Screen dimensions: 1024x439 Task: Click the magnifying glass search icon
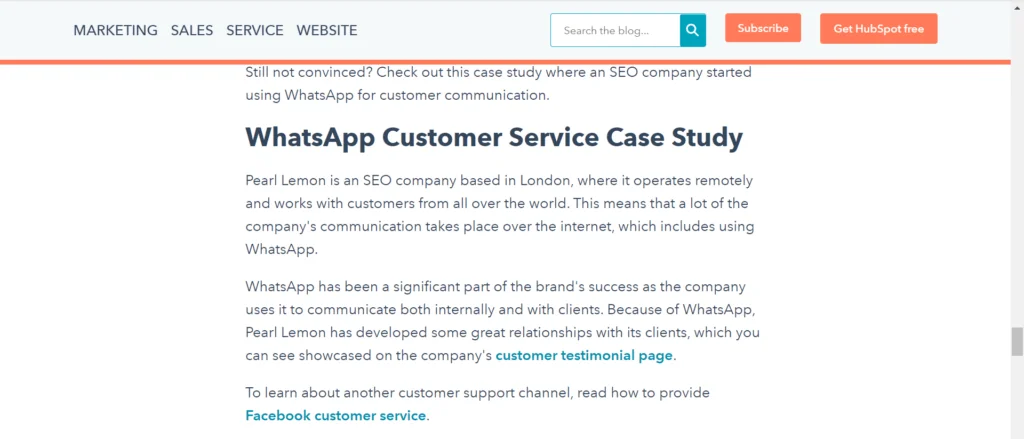692,30
